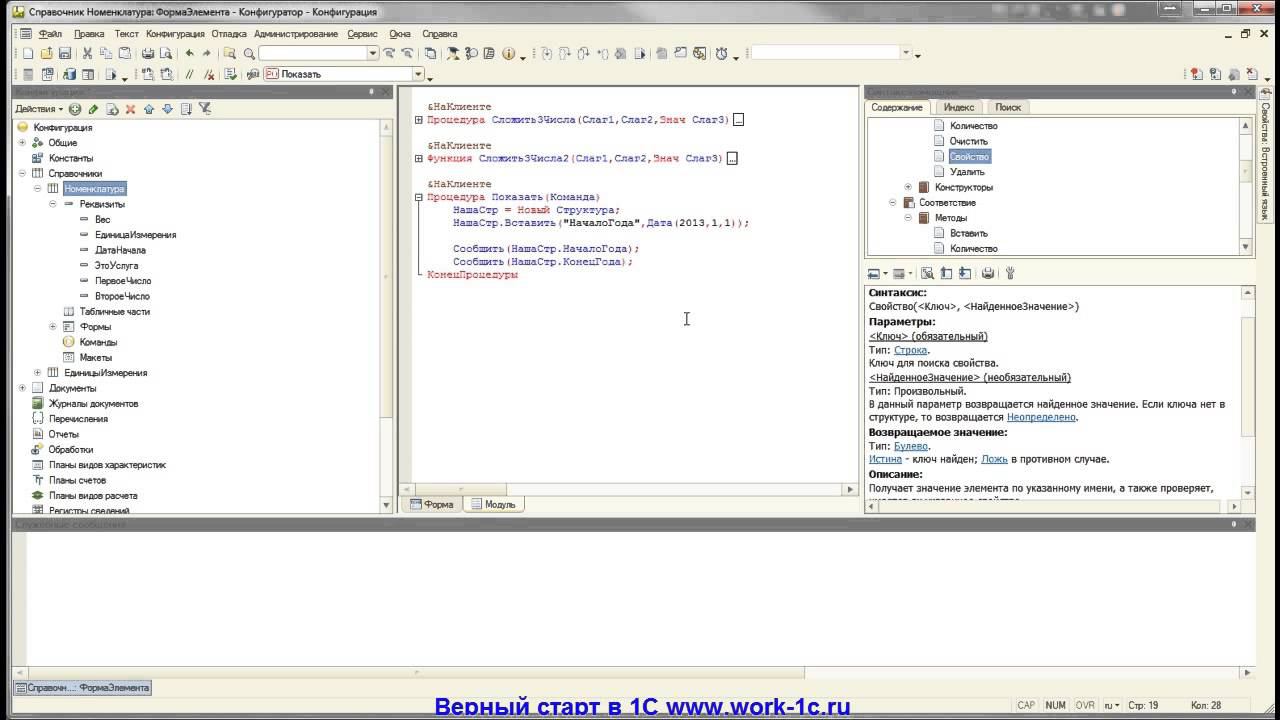This screenshot has height=720, width=1280.
Task: Click the Истина link in return value
Action: [x=885, y=460]
